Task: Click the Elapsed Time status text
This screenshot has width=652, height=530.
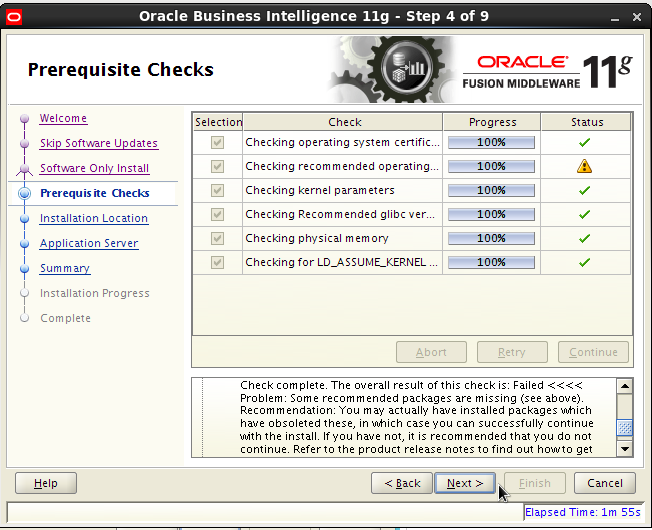Action: (583, 512)
